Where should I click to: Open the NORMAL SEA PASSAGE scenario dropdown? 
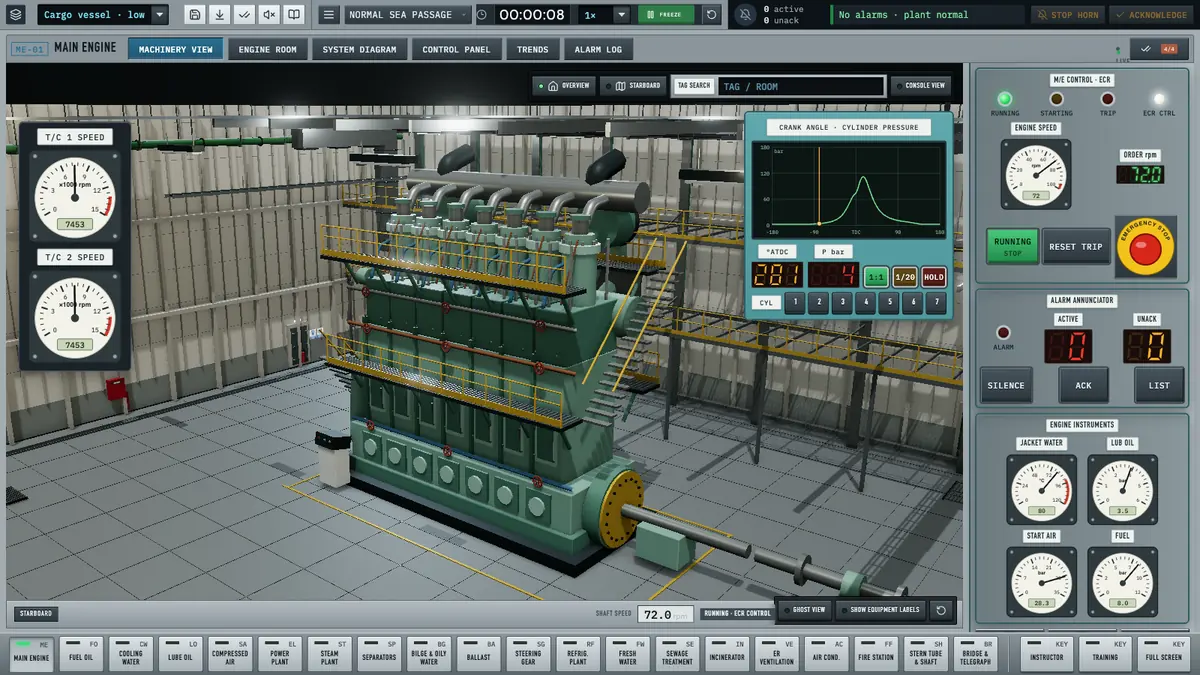pos(408,15)
